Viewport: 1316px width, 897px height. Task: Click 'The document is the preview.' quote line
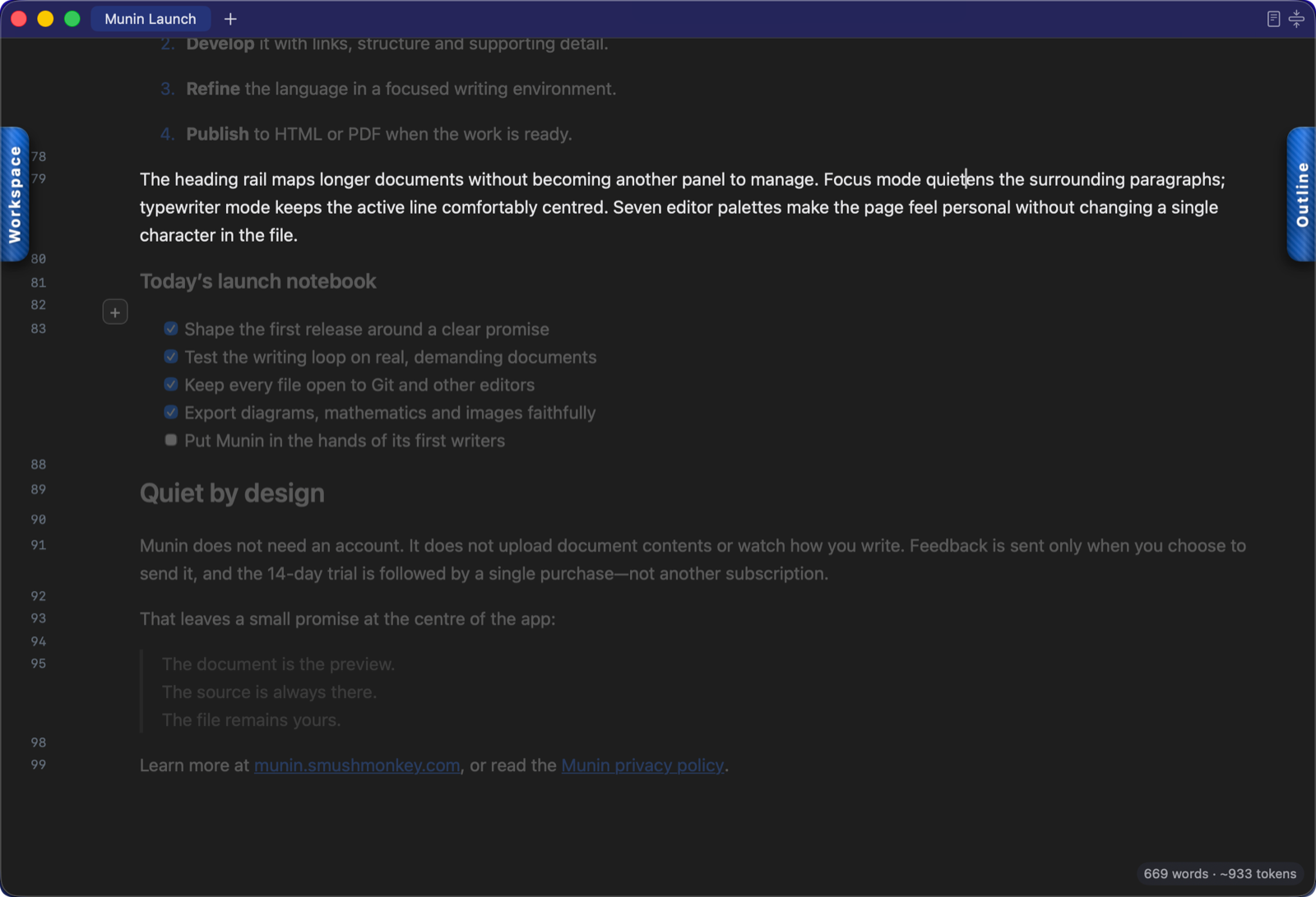coord(278,664)
